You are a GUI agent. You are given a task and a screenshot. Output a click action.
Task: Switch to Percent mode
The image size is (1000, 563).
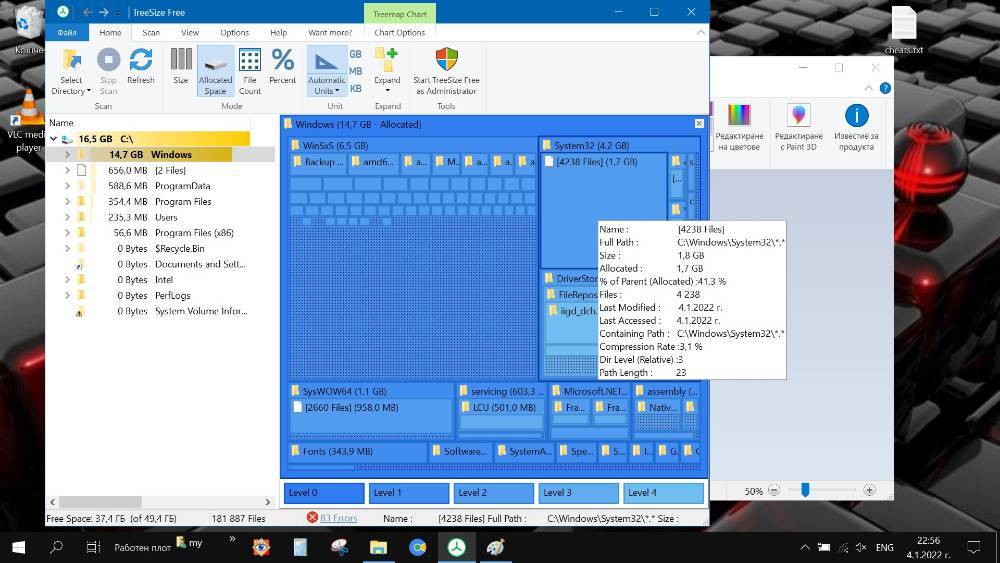click(283, 66)
